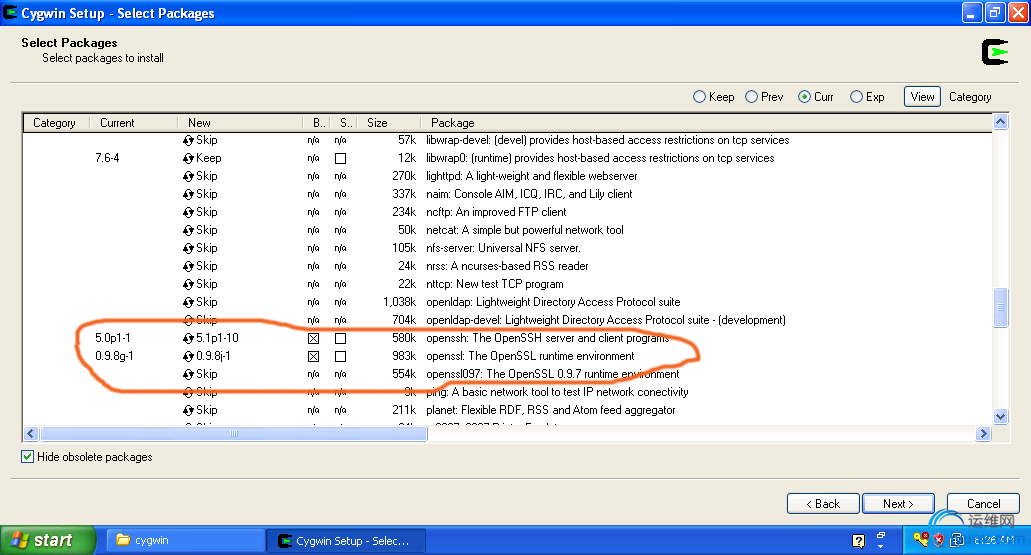Select the '983k' size cell
Screen dimensions: 1031x555
click(x=404, y=356)
